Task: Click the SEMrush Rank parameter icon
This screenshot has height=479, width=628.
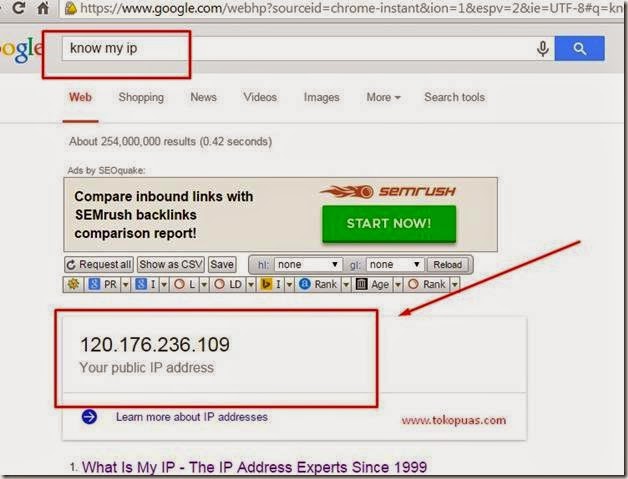Action: [414, 284]
